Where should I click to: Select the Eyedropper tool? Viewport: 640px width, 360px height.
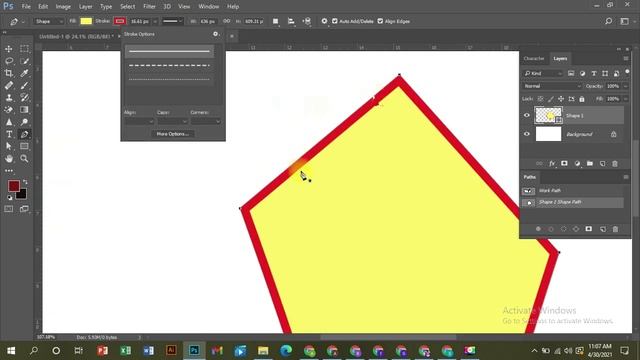pos(24,73)
